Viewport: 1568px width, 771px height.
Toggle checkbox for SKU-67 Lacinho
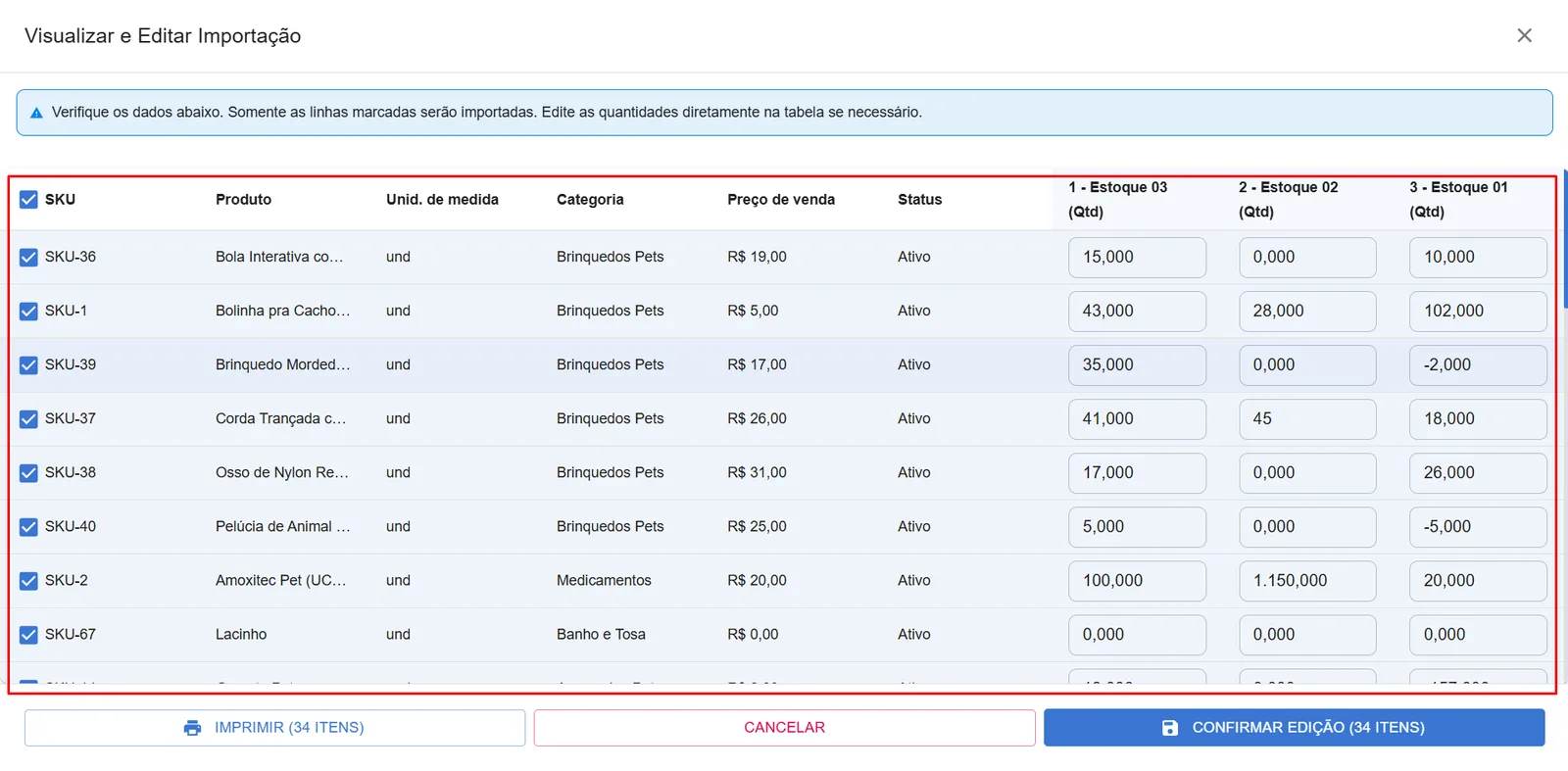coord(28,635)
